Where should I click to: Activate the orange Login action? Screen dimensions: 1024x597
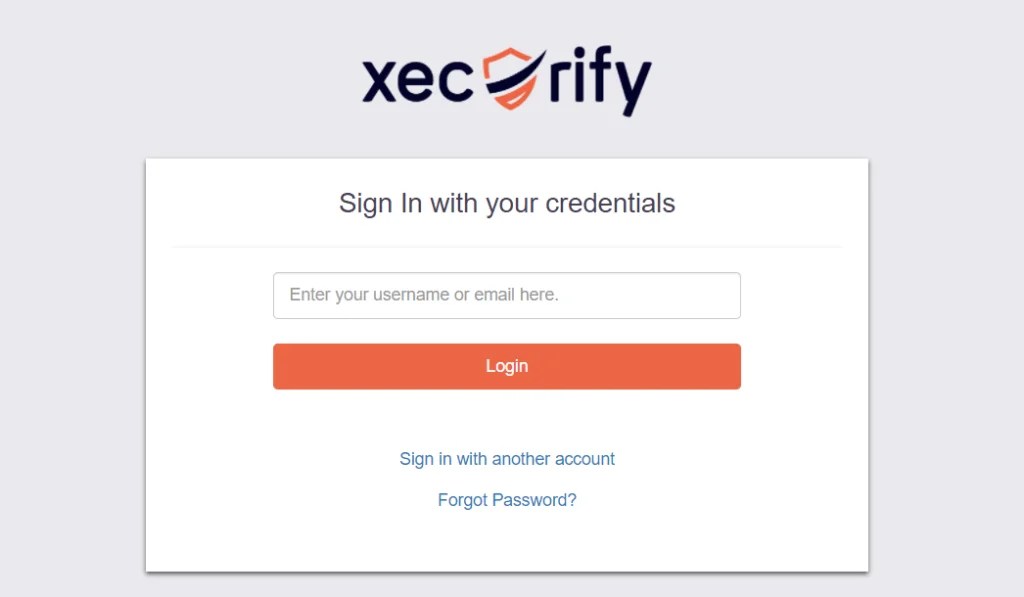tap(506, 366)
